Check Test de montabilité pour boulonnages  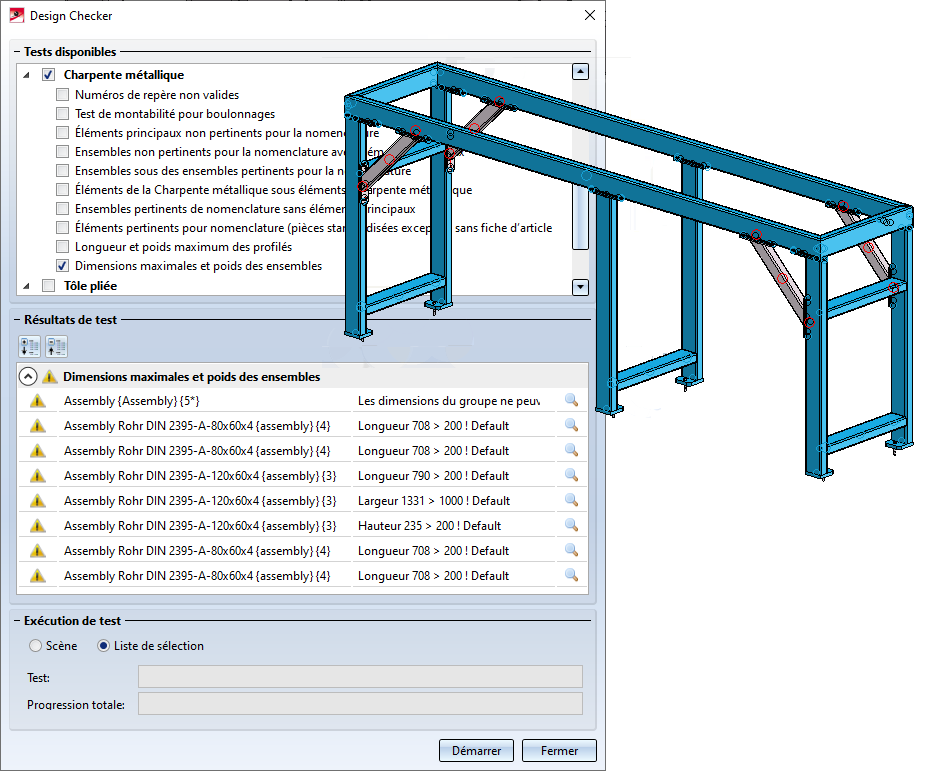coord(63,114)
